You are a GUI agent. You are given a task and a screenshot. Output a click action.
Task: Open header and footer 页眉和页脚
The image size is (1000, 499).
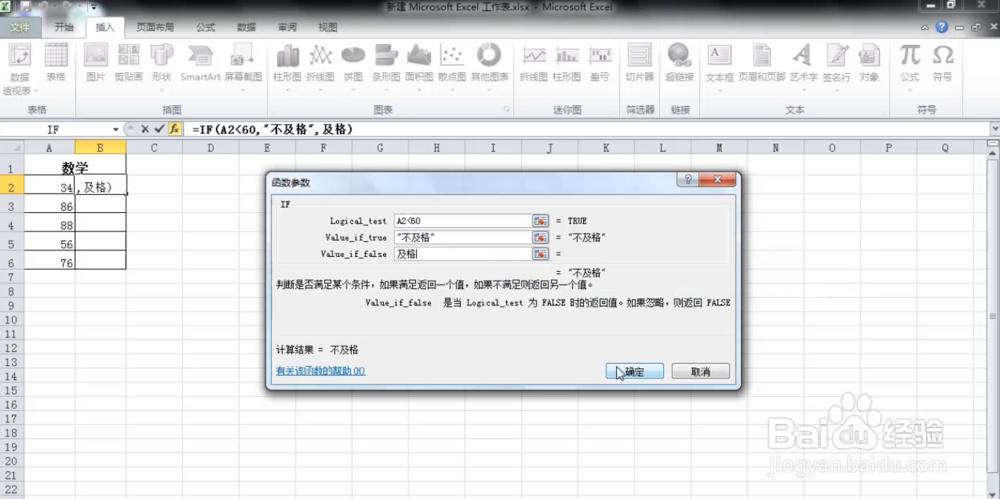(761, 64)
